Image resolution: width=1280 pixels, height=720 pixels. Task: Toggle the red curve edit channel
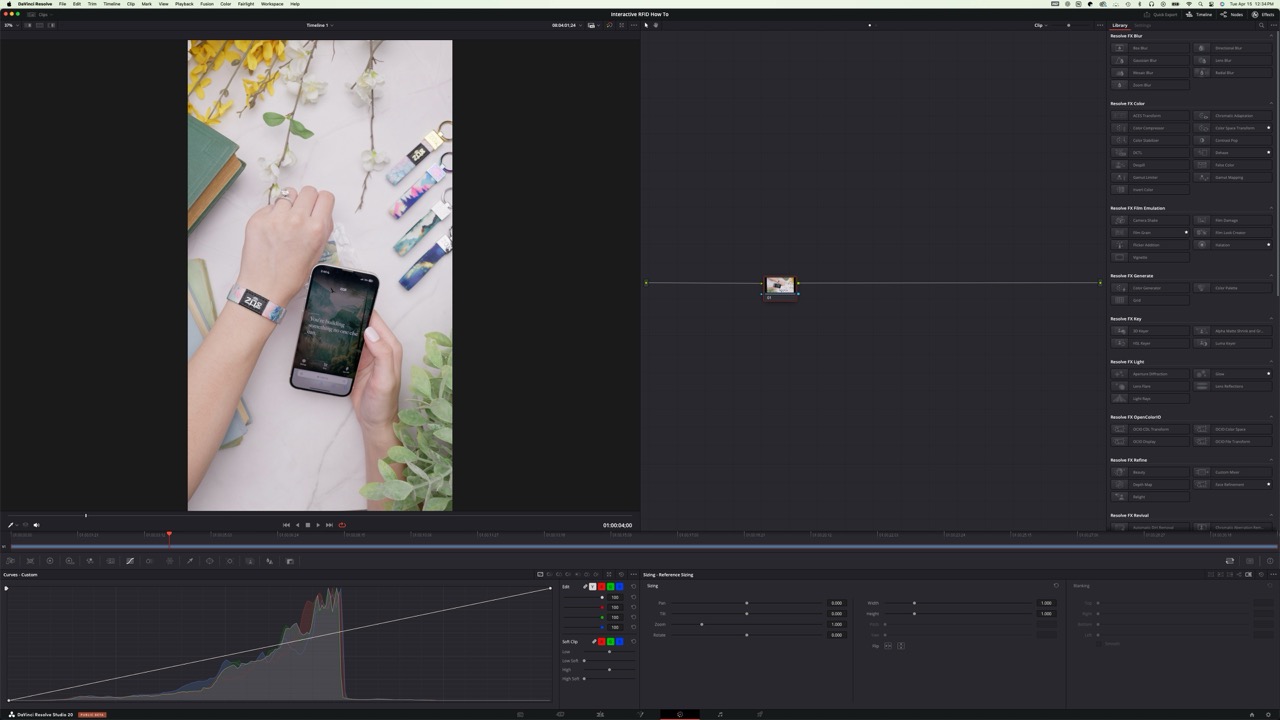(x=601, y=586)
